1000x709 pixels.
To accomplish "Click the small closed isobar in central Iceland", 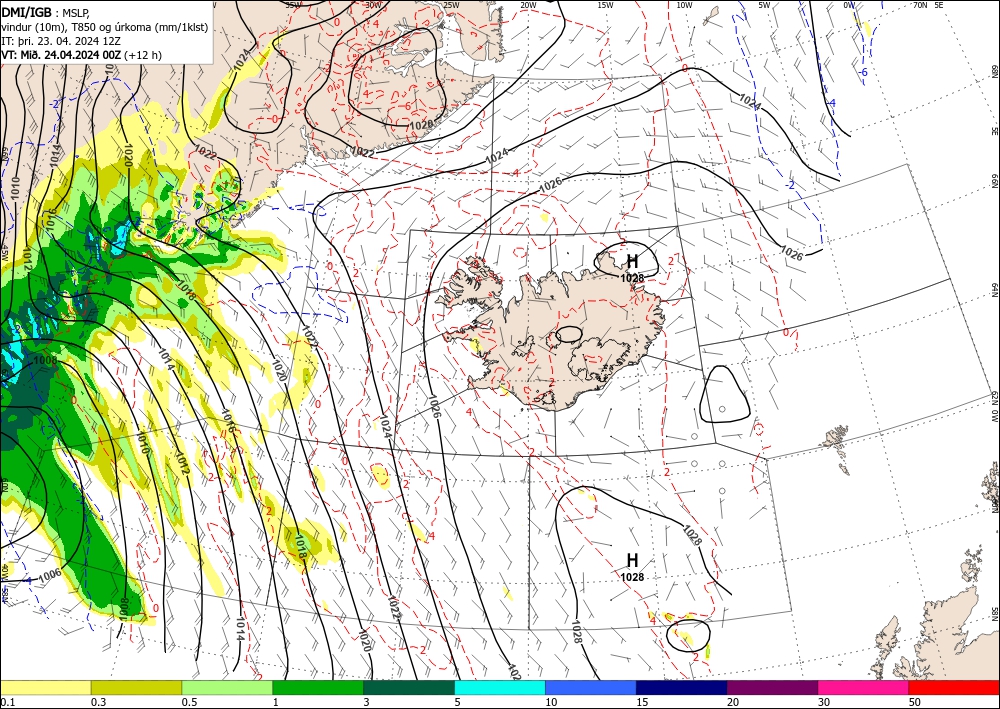I will pyautogui.click(x=568, y=334).
